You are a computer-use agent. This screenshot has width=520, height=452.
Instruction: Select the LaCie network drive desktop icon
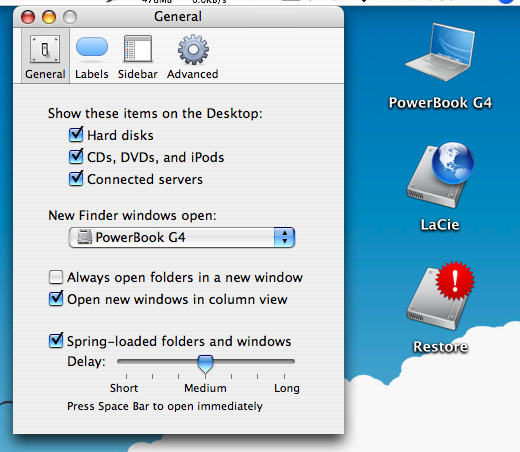440,175
